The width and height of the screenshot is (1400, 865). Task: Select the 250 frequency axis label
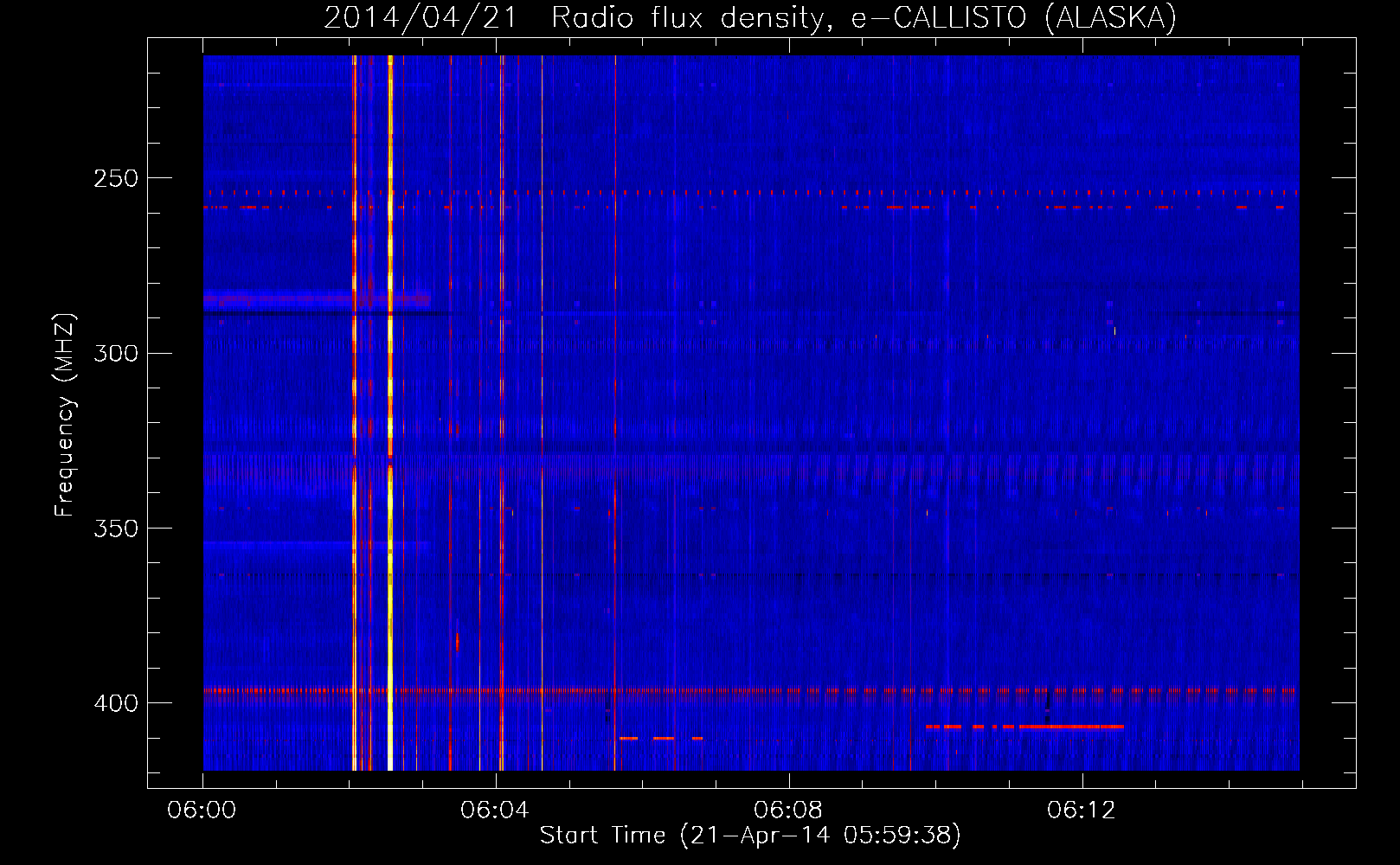pyautogui.click(x=116, y=179)
